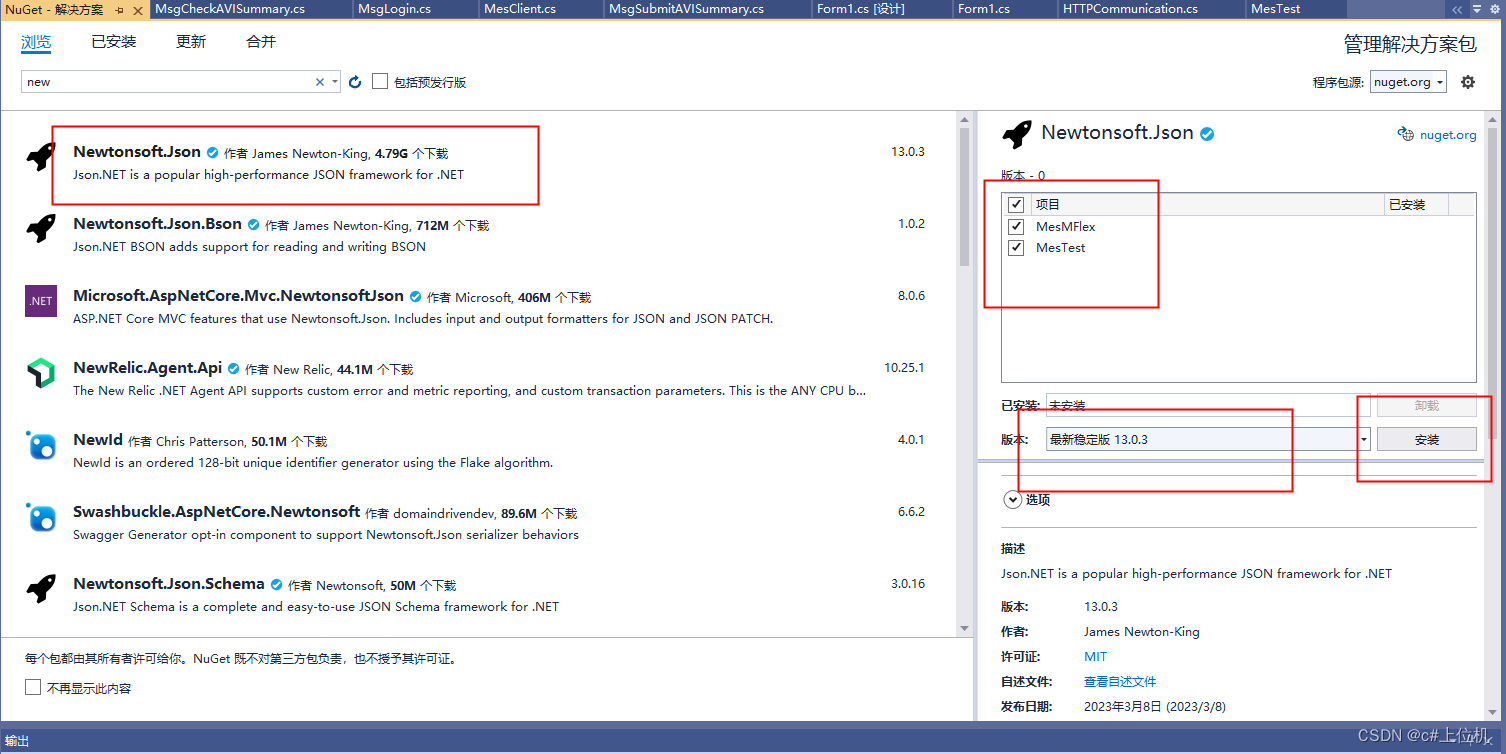The height and width of the screenshot is (754, 1506).
Task: Open tab well settings gear icon
Action: tap(1495, 9)
